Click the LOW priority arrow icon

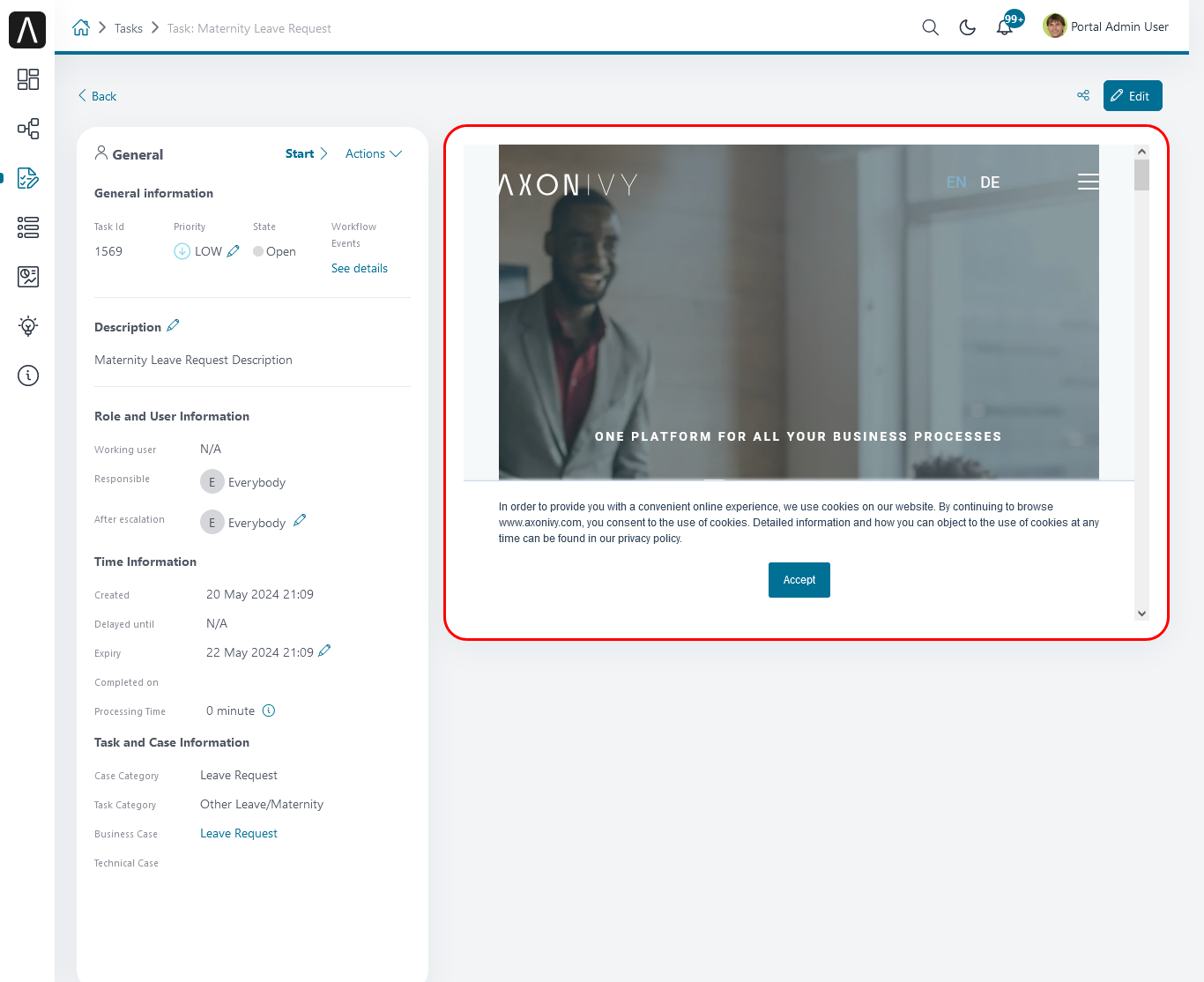pyautogui.click(x=182, y=251)
